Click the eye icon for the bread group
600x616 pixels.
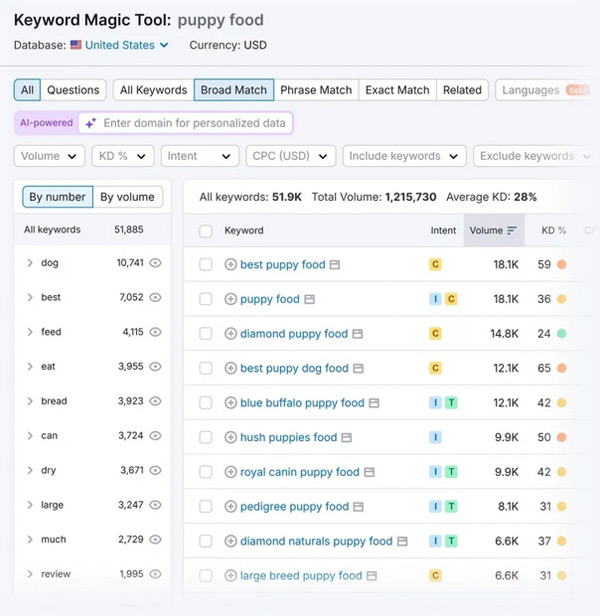(x=155, y=401)
